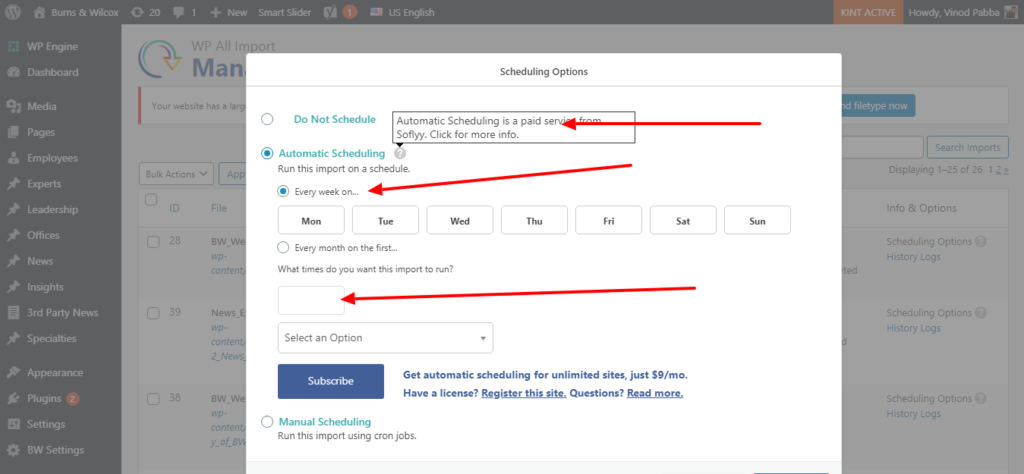Viewport: 1024px width, 474px height.
Task: Select Every month on the first radio
Action: tap(283, 247)
